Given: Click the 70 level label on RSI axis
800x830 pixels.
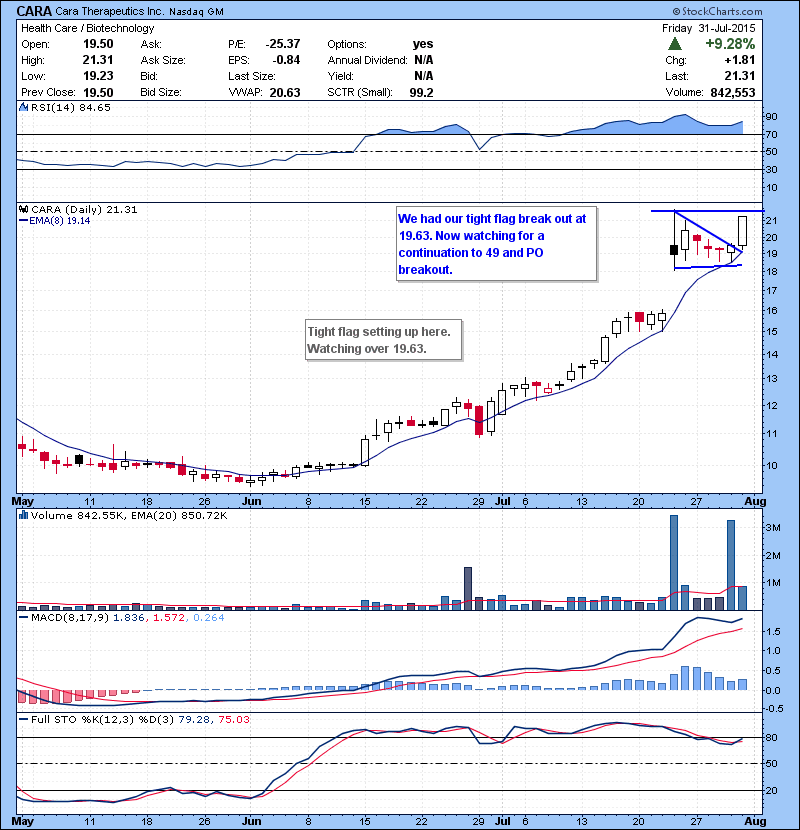Looking at the screenshot, I should (772, 135).
